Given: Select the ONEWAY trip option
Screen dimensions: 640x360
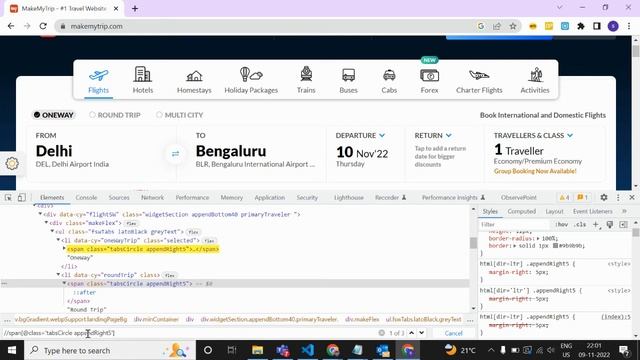Looking at the screenshot, I should [53, 115].
